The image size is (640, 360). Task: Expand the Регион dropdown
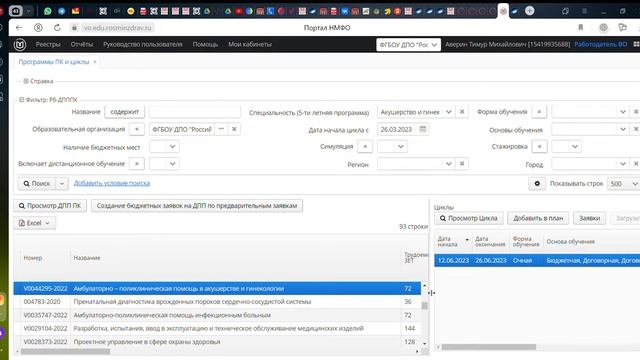(449, 164)
